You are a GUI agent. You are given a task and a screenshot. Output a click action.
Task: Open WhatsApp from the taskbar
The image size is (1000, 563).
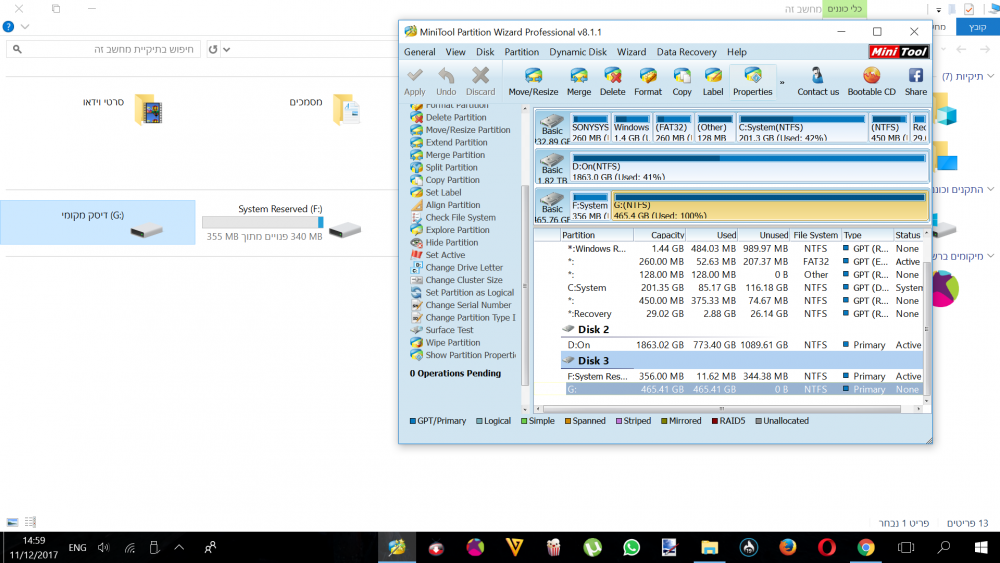(x=631, y=547)
